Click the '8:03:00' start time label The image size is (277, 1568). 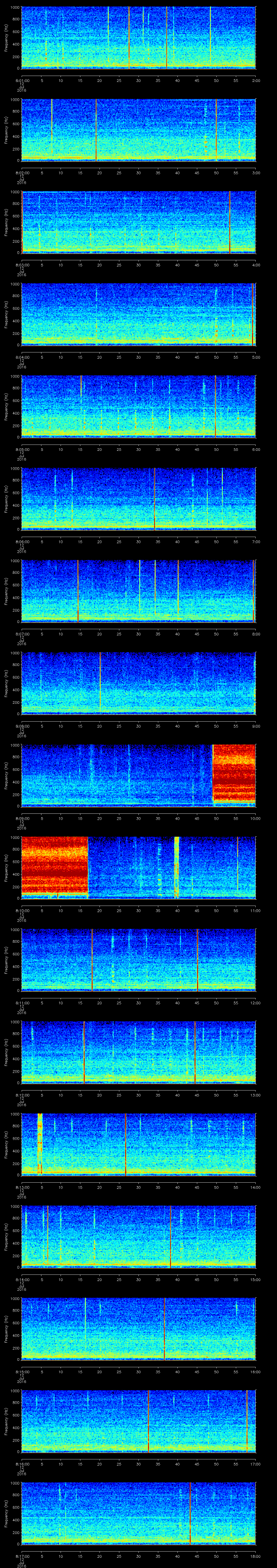(22, 265)
